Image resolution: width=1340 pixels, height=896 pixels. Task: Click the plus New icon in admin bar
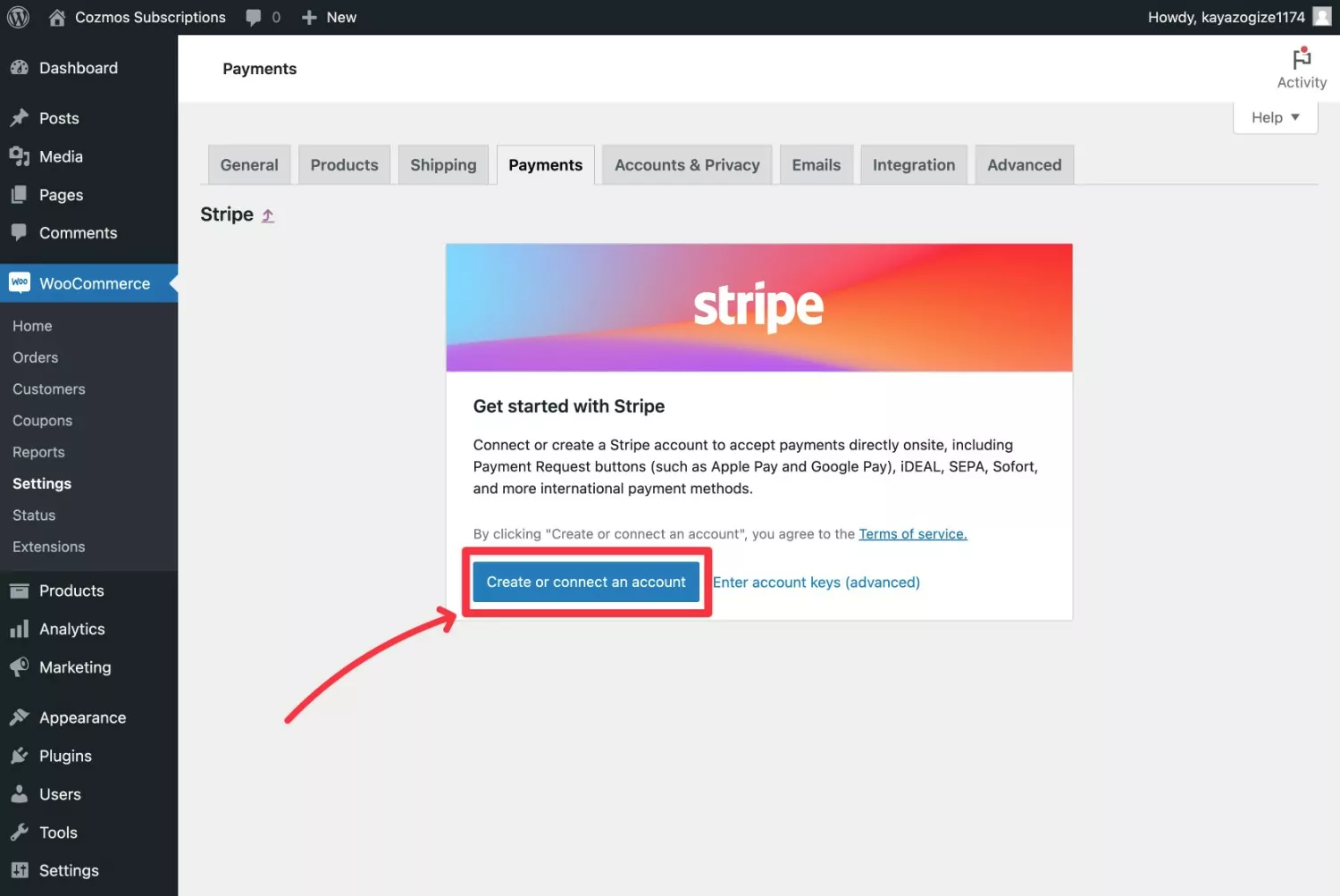click(309, 17)
